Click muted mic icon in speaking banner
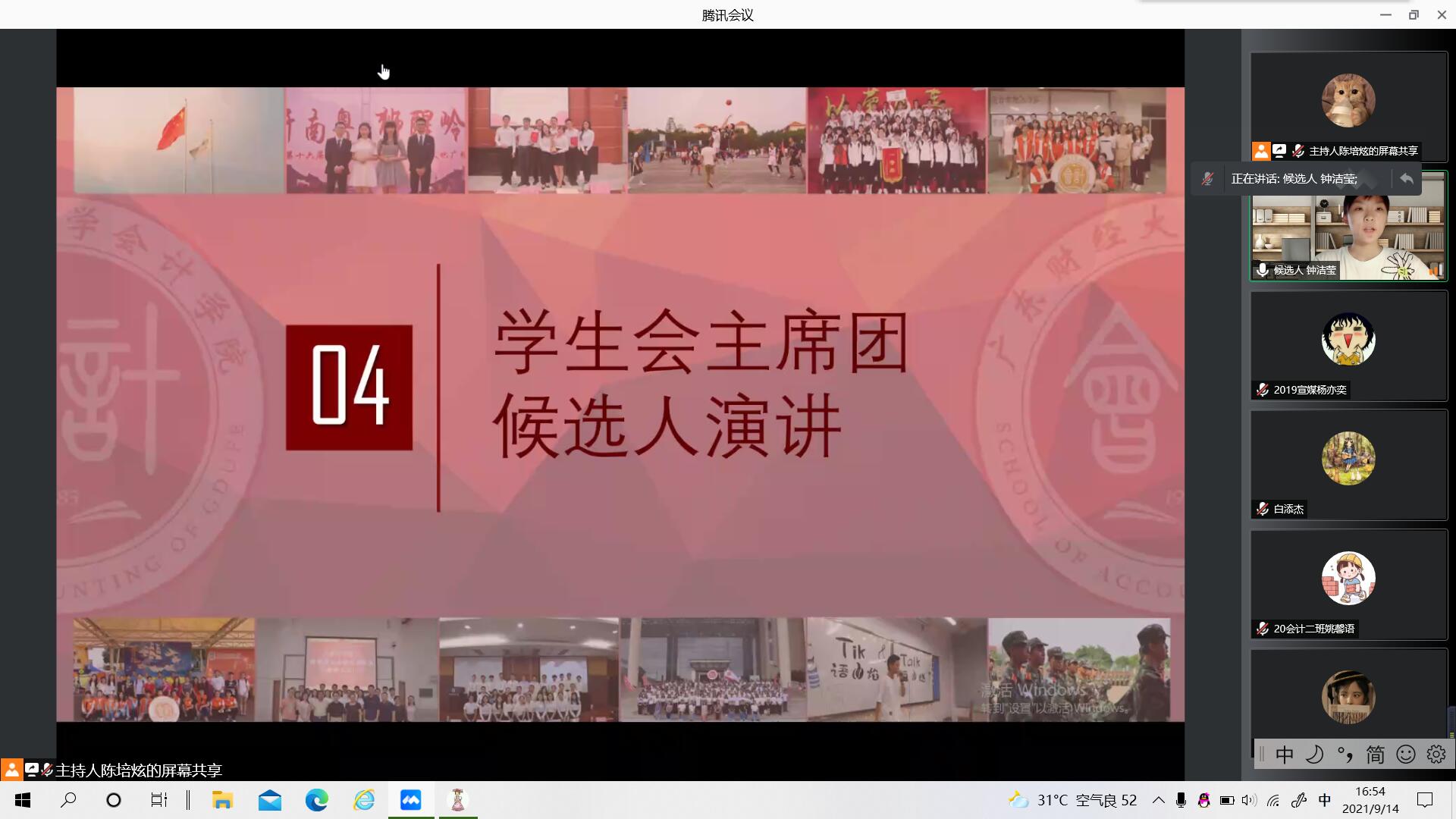 click(x=1208, y=179)
